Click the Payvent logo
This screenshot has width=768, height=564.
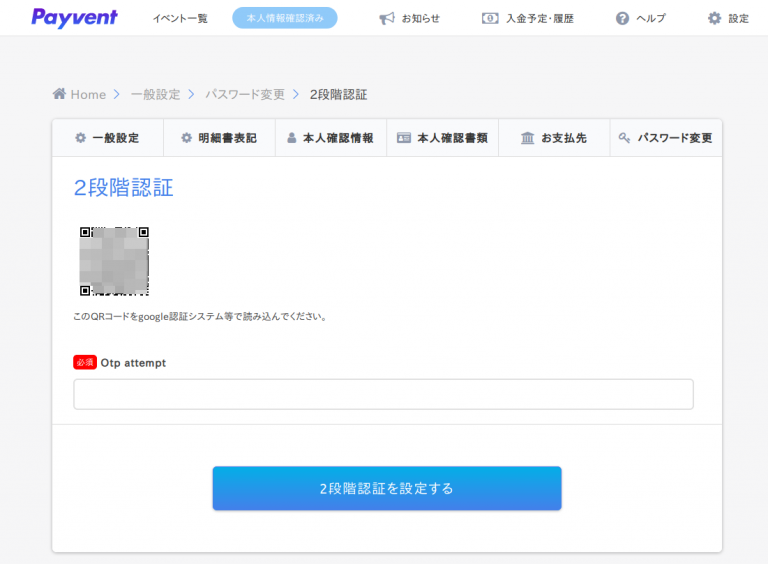pyautogui.click(x=74, y=18)
